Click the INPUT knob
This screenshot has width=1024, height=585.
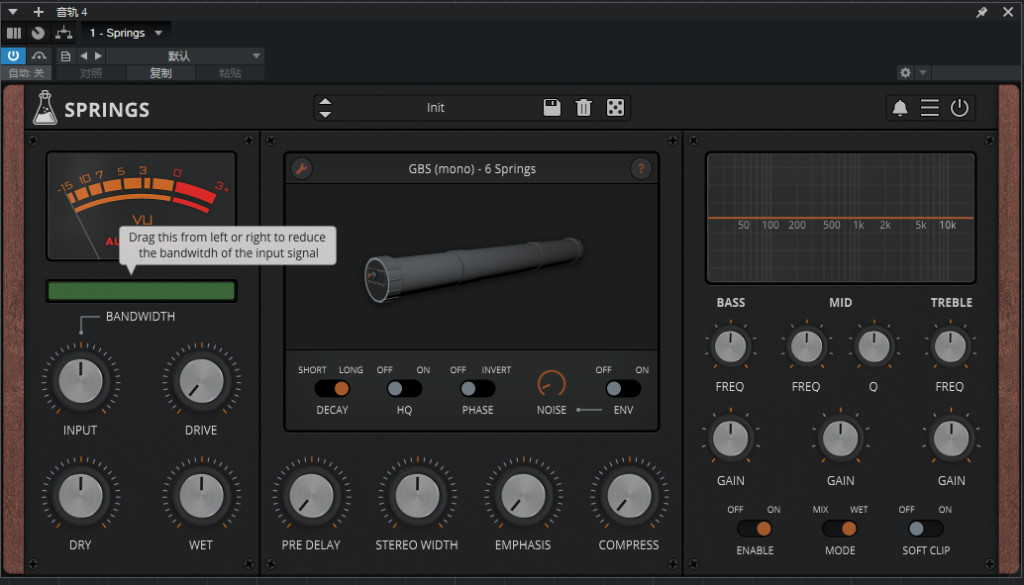(80, 381)
